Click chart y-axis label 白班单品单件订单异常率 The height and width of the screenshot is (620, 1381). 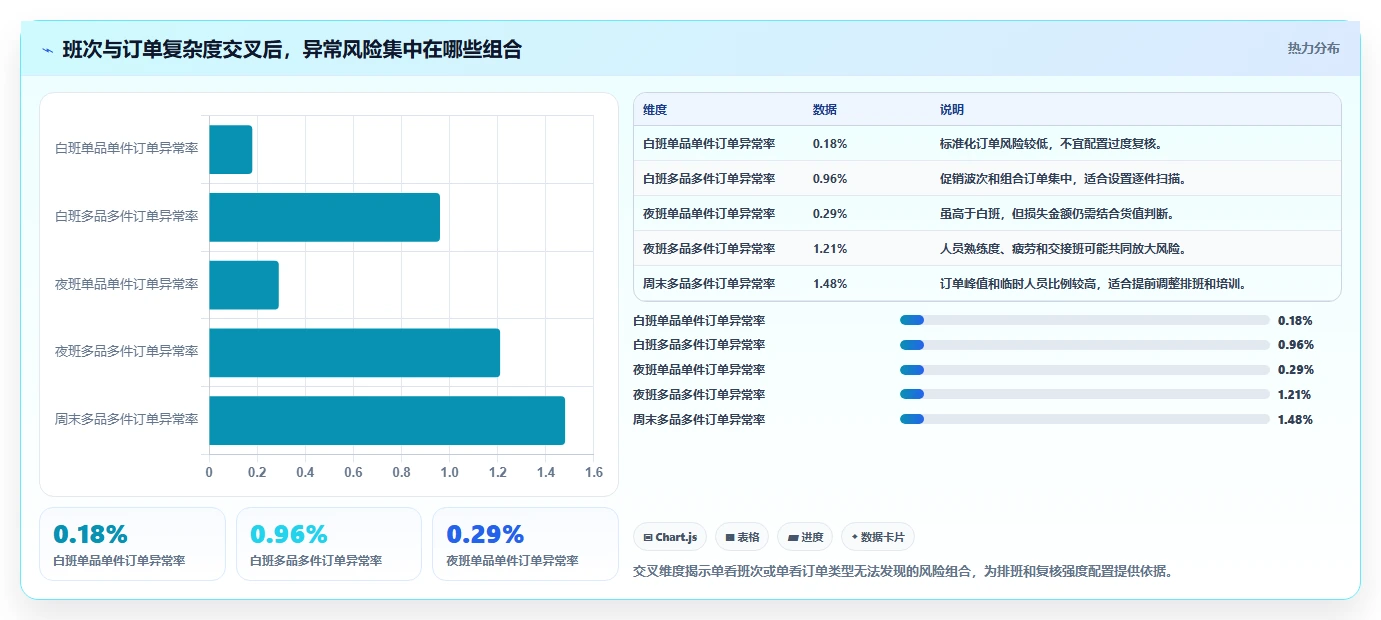pyautogui.click(x=126, y=149)
